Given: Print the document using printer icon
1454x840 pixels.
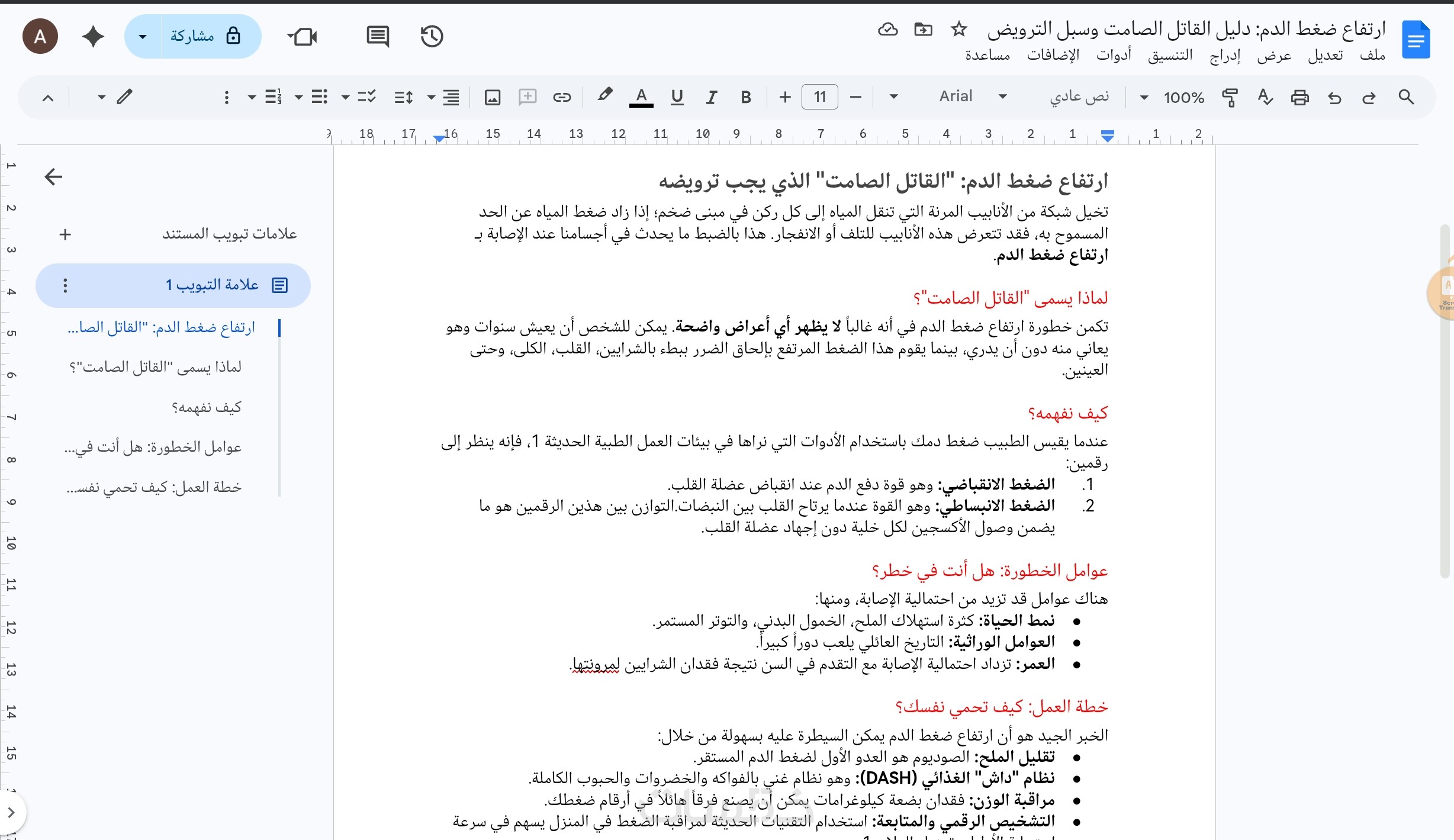Looking at the screenshot, I should click(x=1299, y=97).
